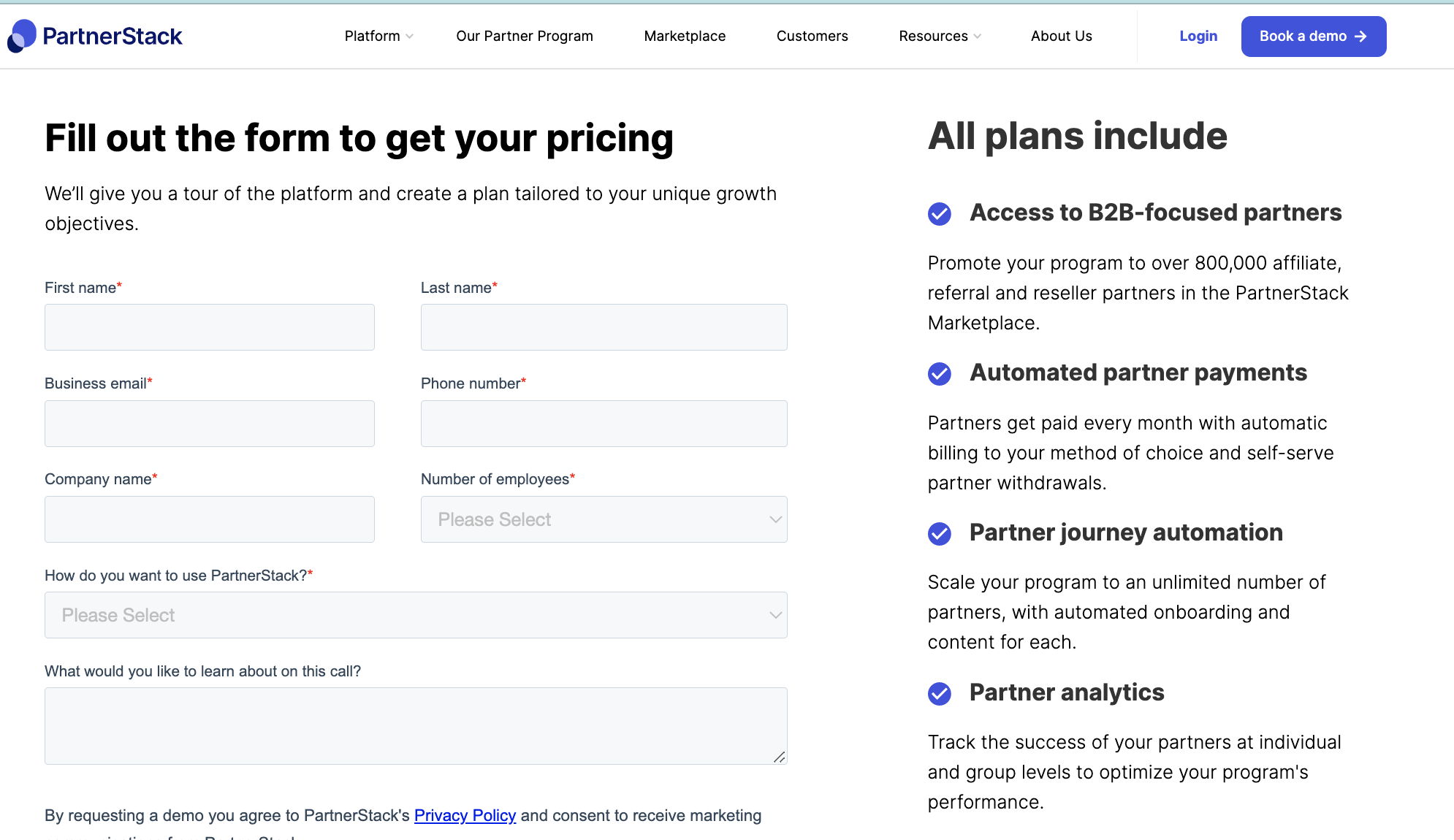Click the PartnerStack logo
Screen dimensions: 1454x840
point(95,35)
